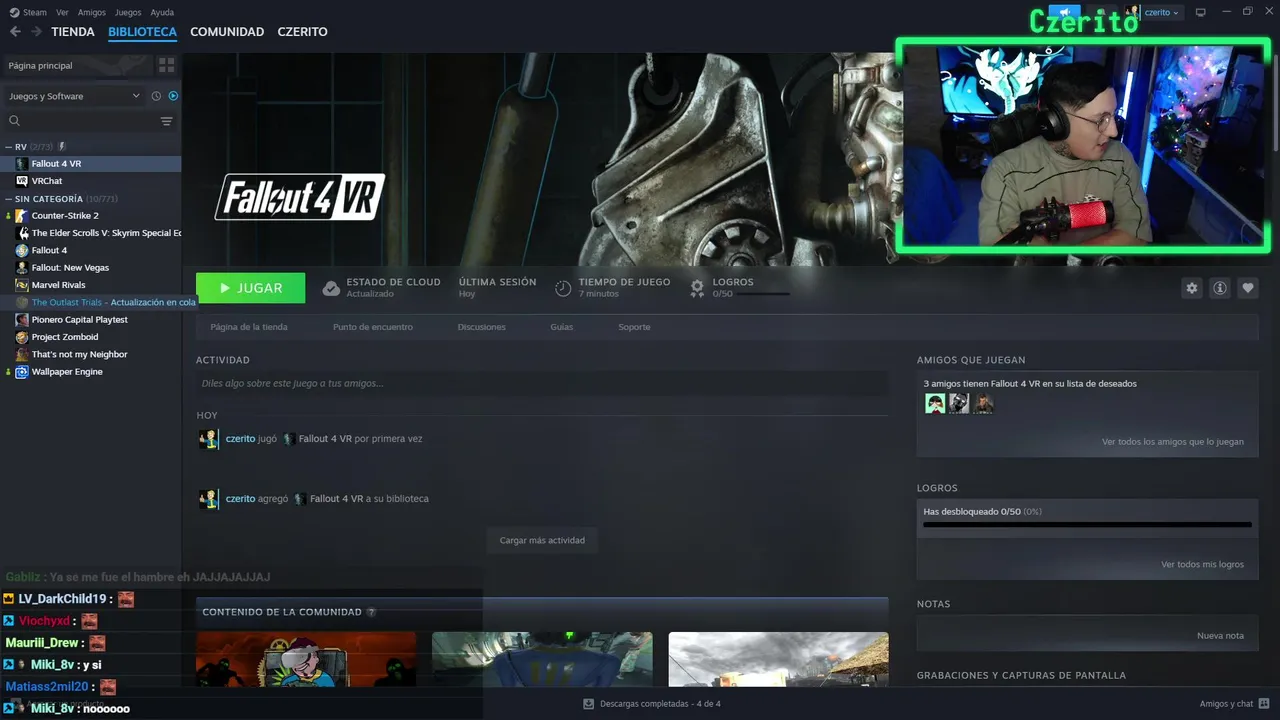This screenshot has height=720, width=1280.
Task: Click Ver todos mis logros
Action: click(x=1203, y=564)
